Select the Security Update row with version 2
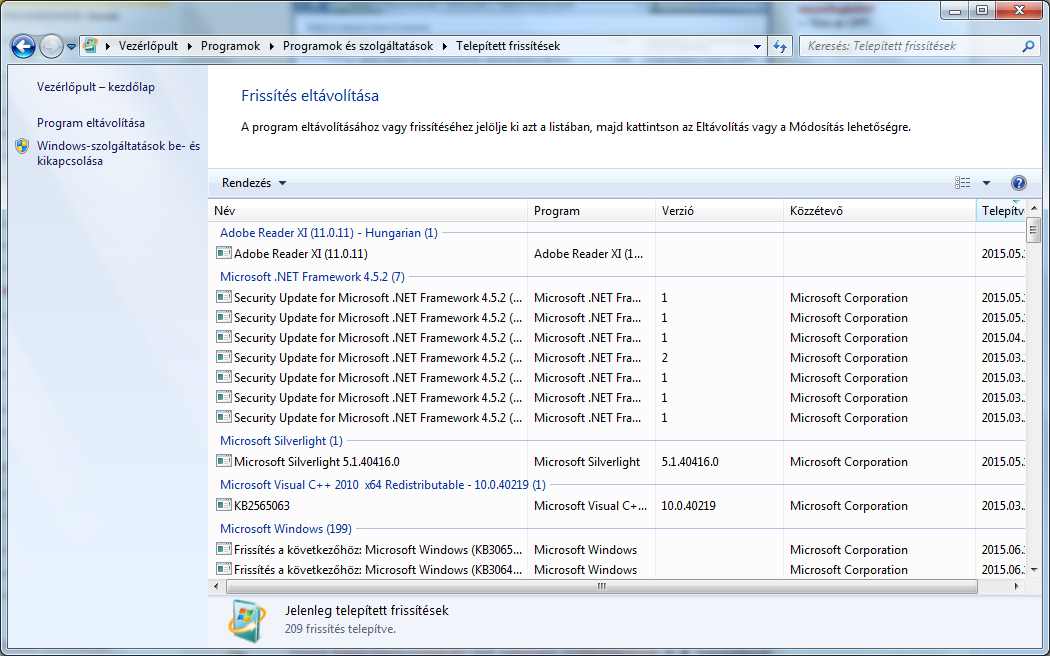1050x656 pixels. pos(619,358)
